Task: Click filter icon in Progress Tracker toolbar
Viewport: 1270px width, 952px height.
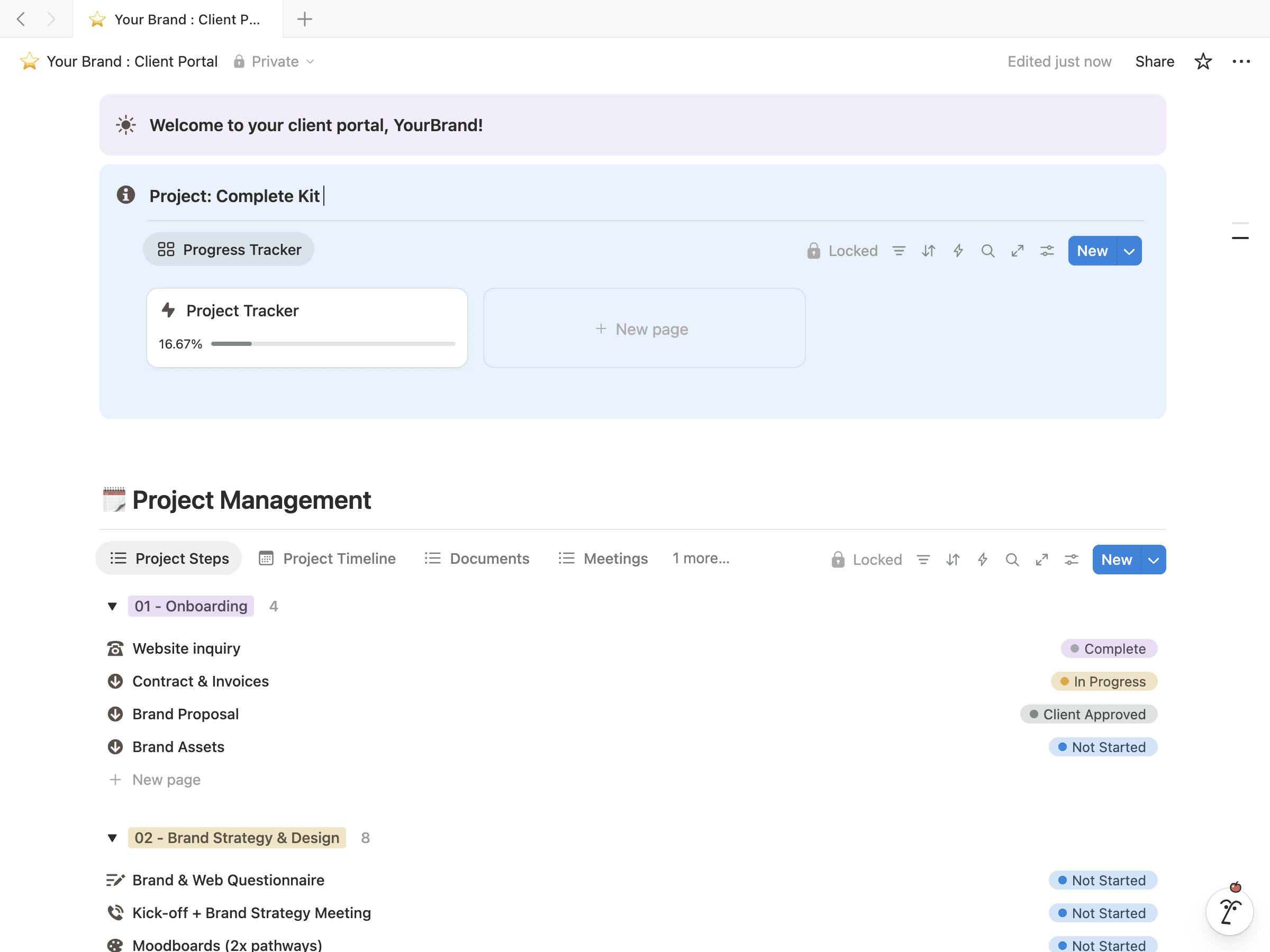Action: (899, 251)
